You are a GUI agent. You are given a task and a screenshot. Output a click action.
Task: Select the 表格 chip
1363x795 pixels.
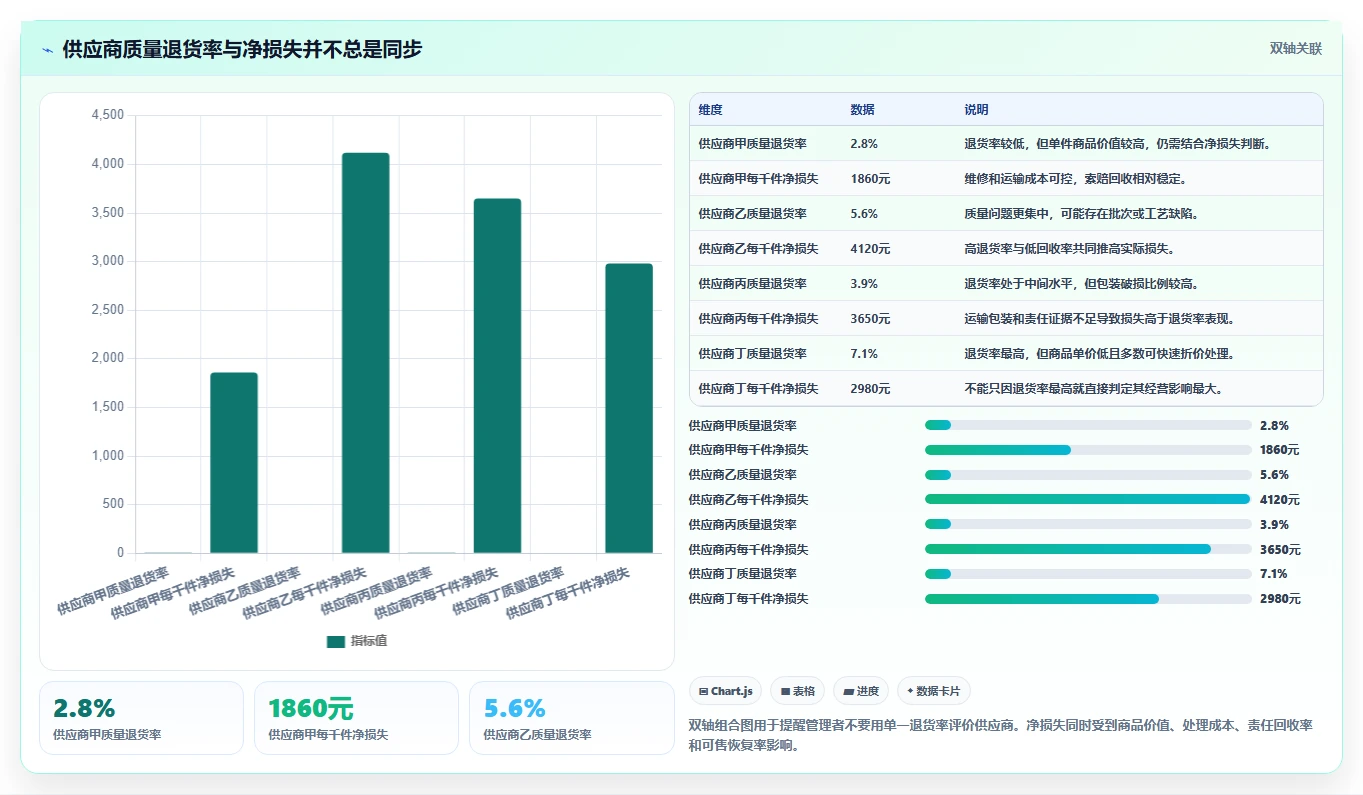click(798, 691)
